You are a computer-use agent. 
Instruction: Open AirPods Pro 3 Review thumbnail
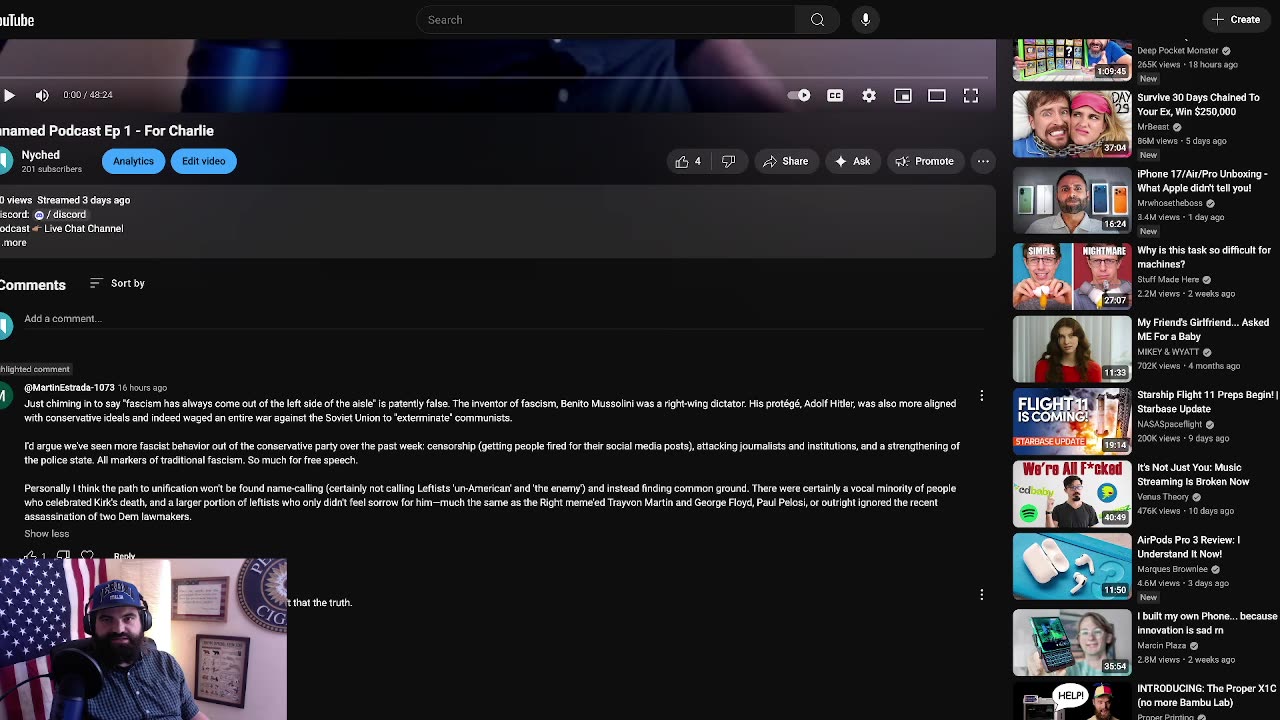tap(1072, 566)
